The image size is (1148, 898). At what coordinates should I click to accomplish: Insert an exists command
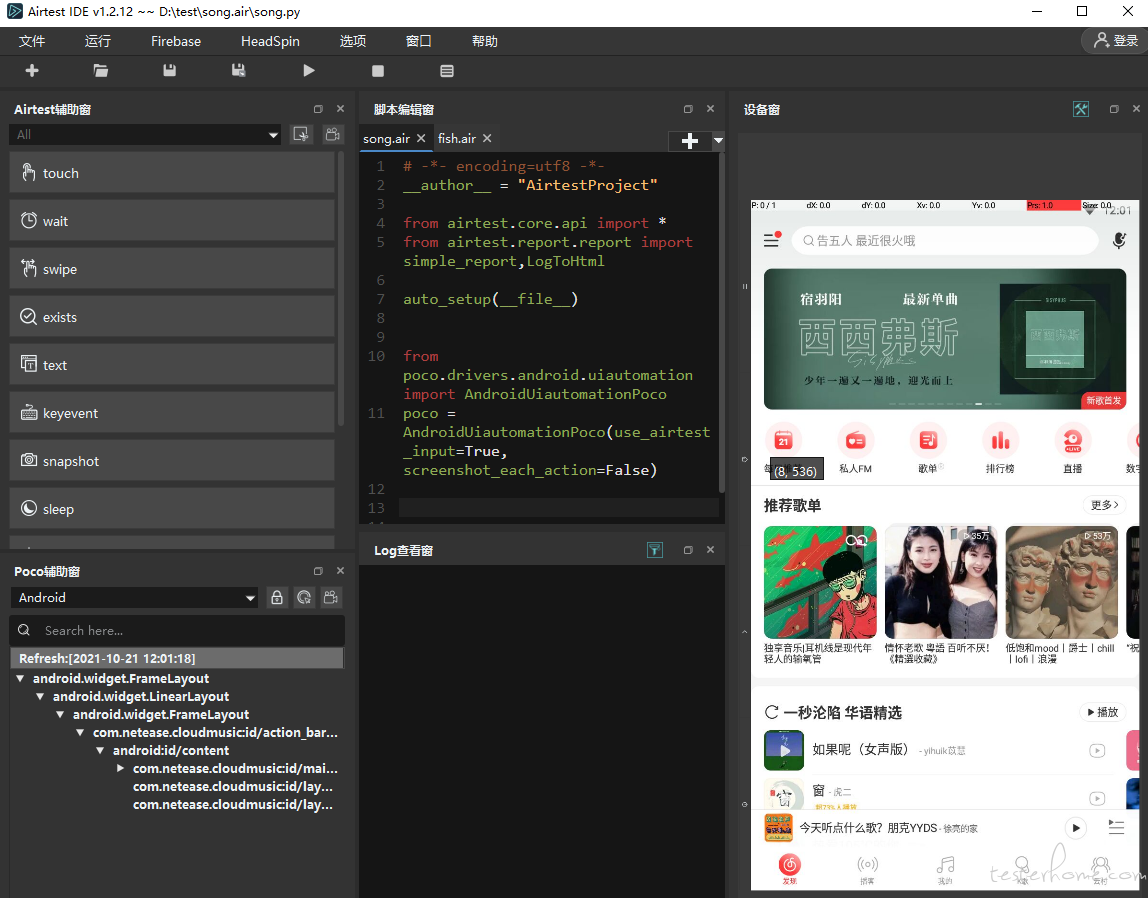(172, 317)
